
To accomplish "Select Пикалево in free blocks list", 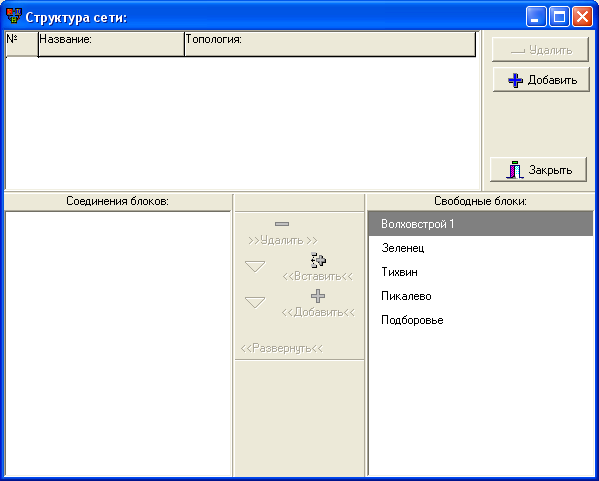I will [481, 296].
